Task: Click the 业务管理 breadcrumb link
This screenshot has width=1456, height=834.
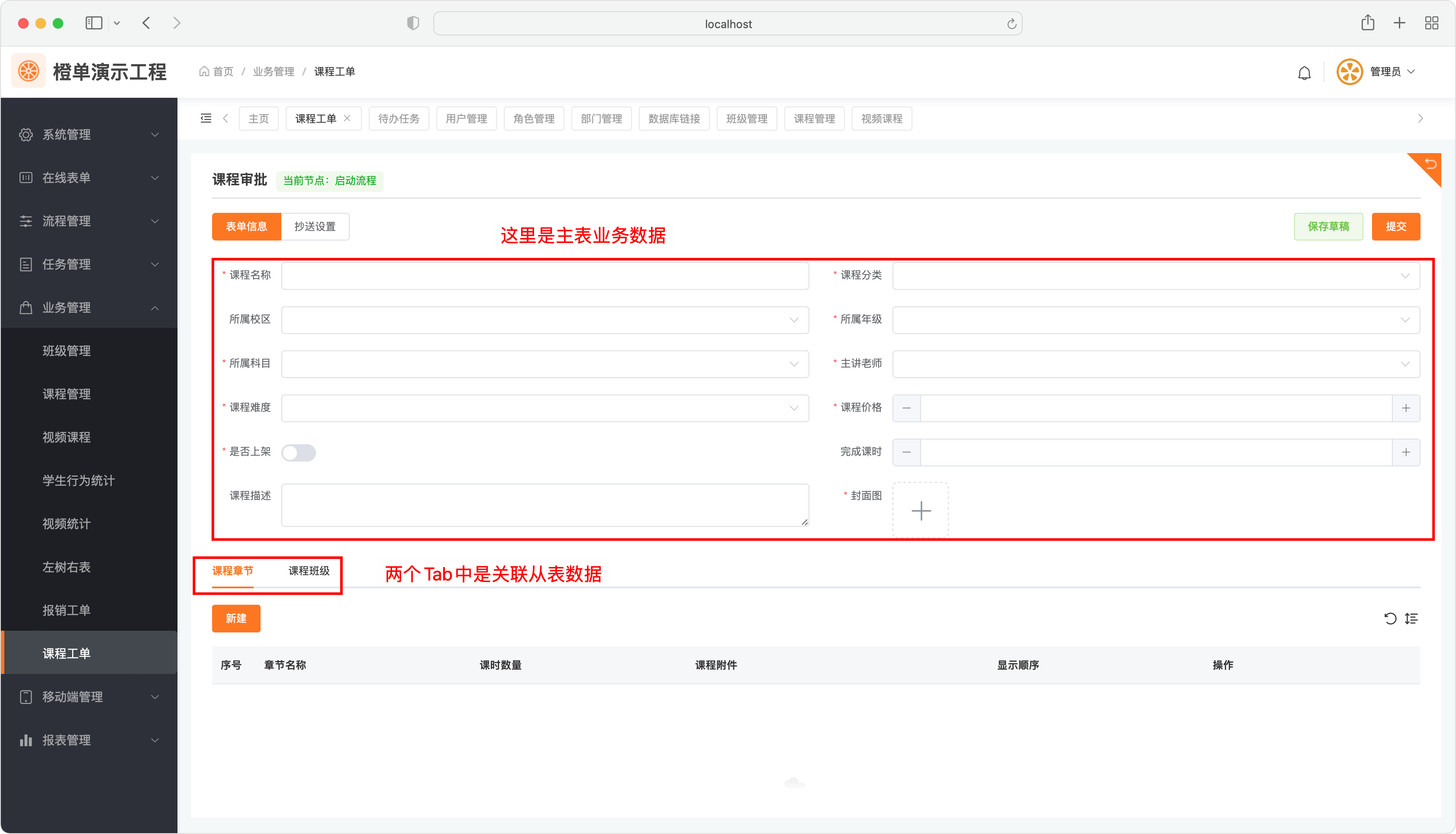Action: 274,72
